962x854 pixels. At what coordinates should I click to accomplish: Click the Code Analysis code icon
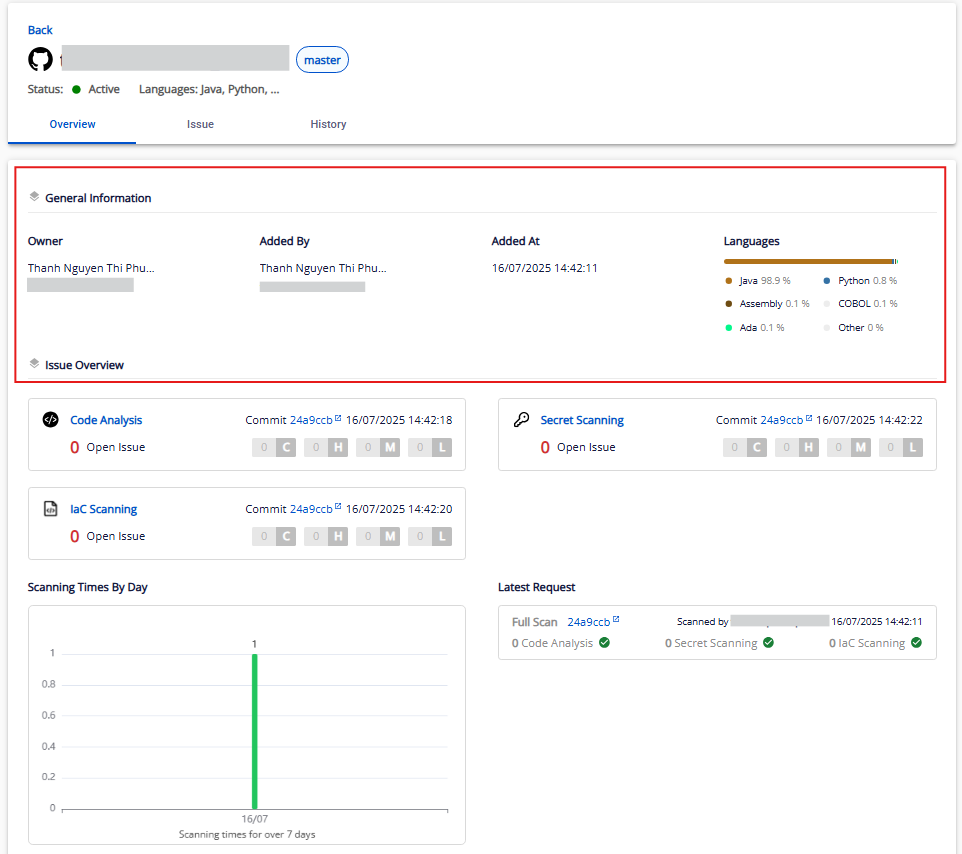50,420
